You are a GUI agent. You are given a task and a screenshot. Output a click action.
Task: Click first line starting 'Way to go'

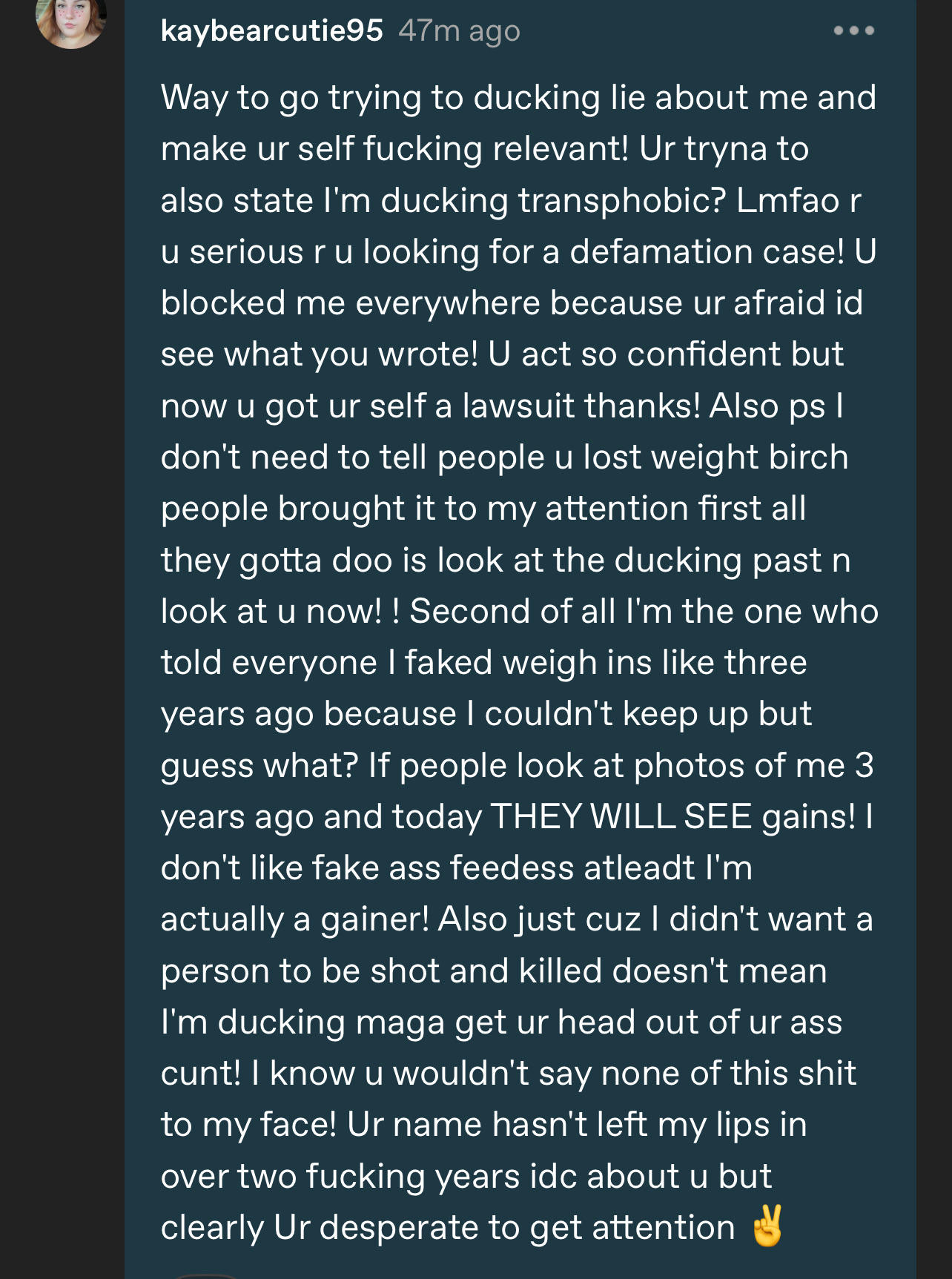tap(518, 98)
